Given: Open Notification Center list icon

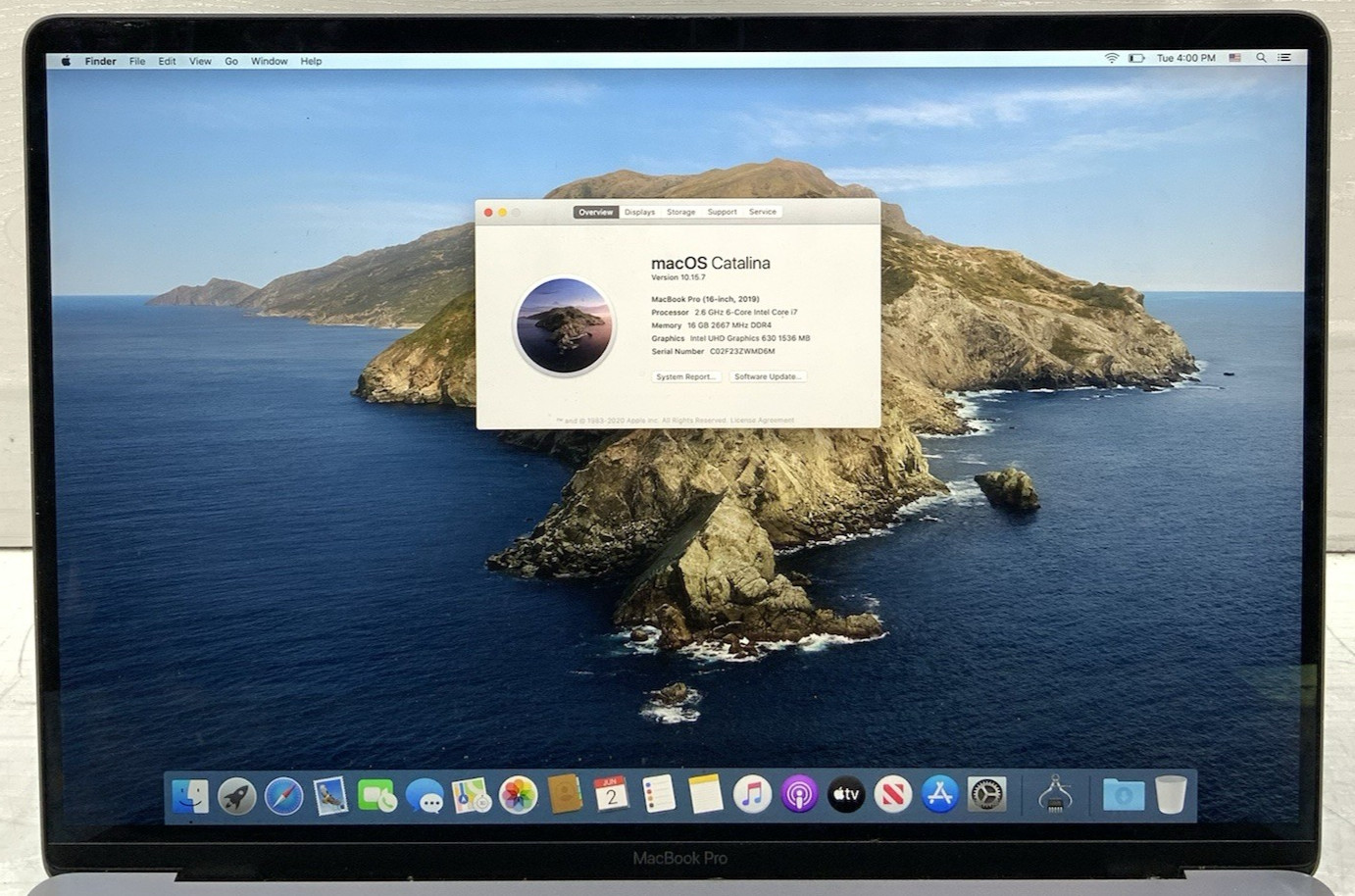Looking at the screenshot, I should (1284, 58).
